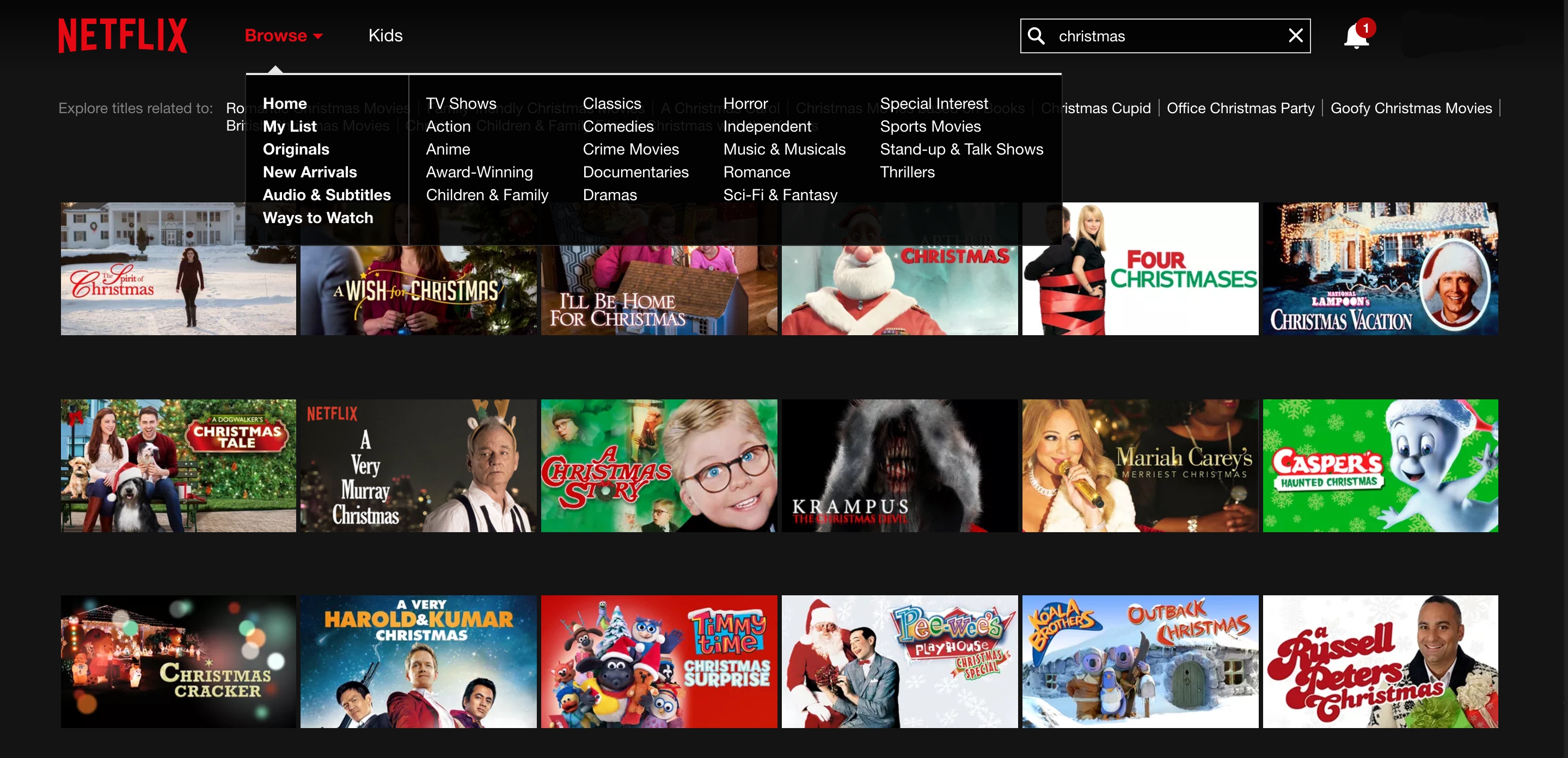Browse Documentaries

point(635,172)
